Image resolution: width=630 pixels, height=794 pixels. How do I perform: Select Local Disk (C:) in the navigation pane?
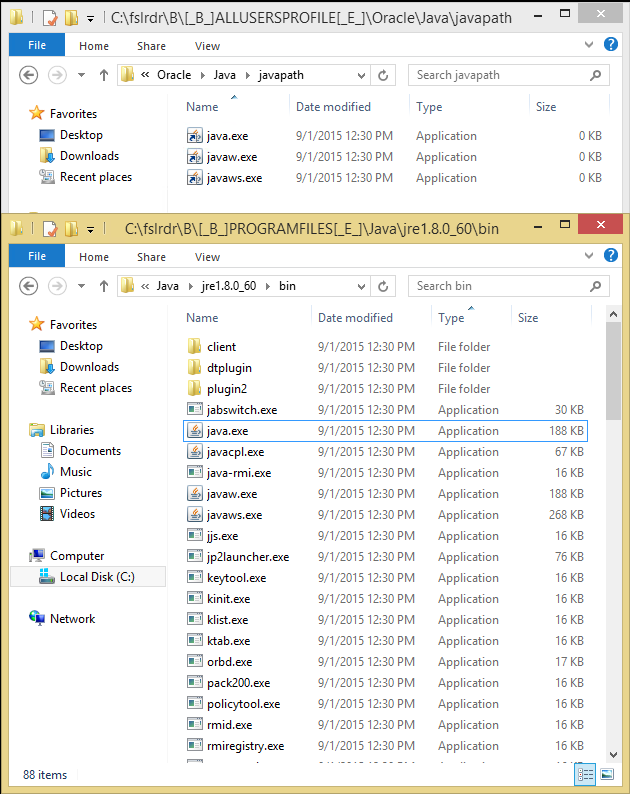(96, 577)
